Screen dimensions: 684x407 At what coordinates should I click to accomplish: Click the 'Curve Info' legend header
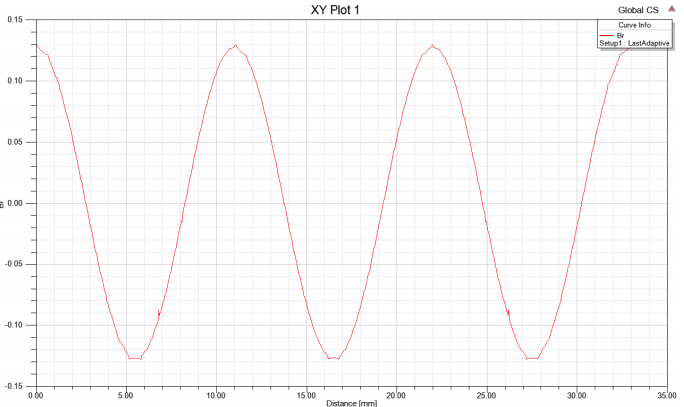coord(634,25)
